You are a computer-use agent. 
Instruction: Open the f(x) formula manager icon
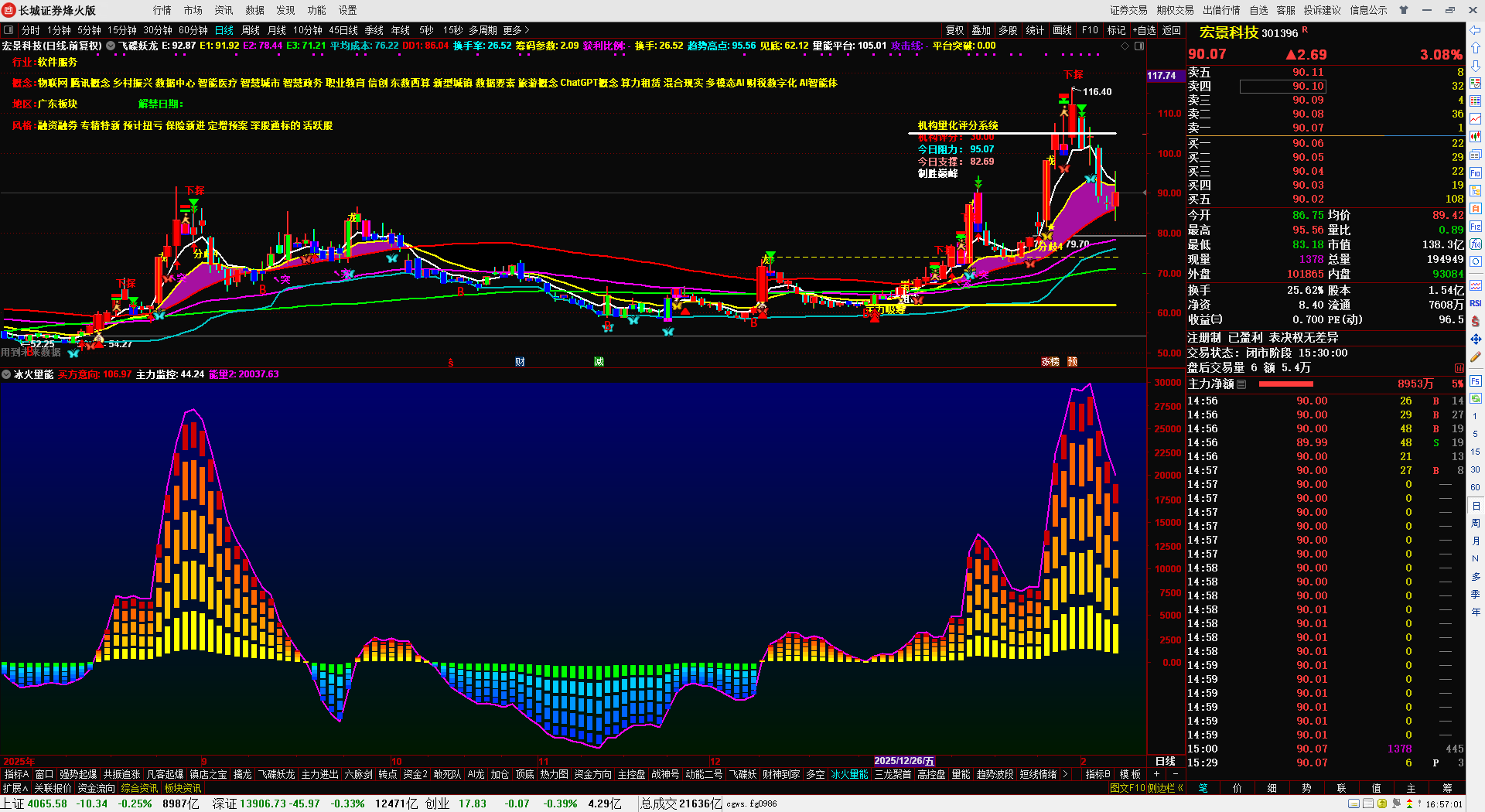[x=1476, y=244]
